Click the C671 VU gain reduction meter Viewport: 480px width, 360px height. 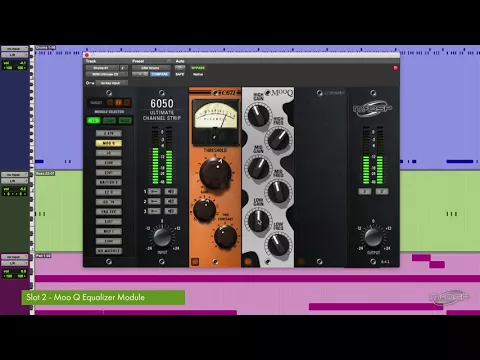pos(216,121)
